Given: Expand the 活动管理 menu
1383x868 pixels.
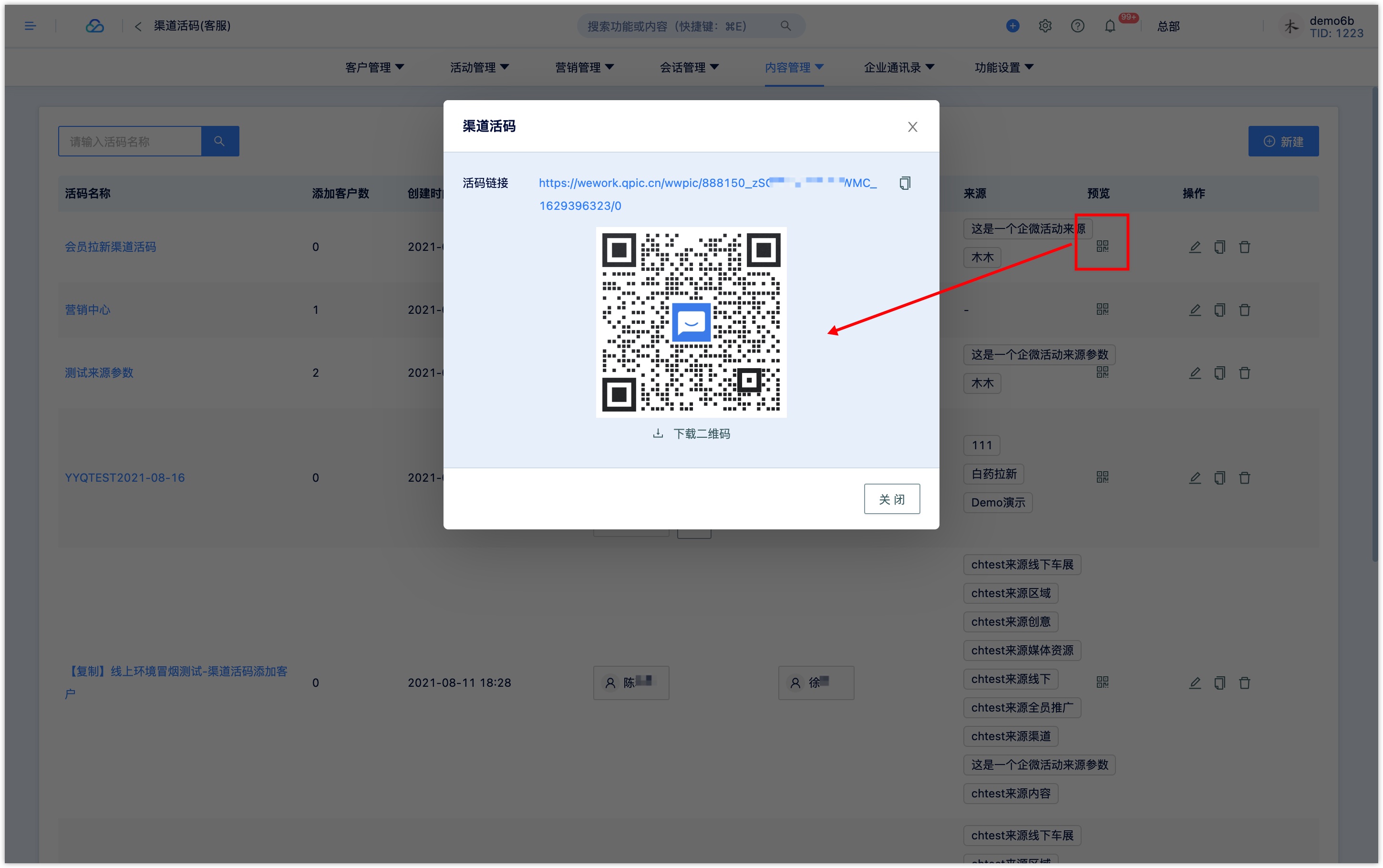Looking at the screenshot, I should [x=479, y=67].
